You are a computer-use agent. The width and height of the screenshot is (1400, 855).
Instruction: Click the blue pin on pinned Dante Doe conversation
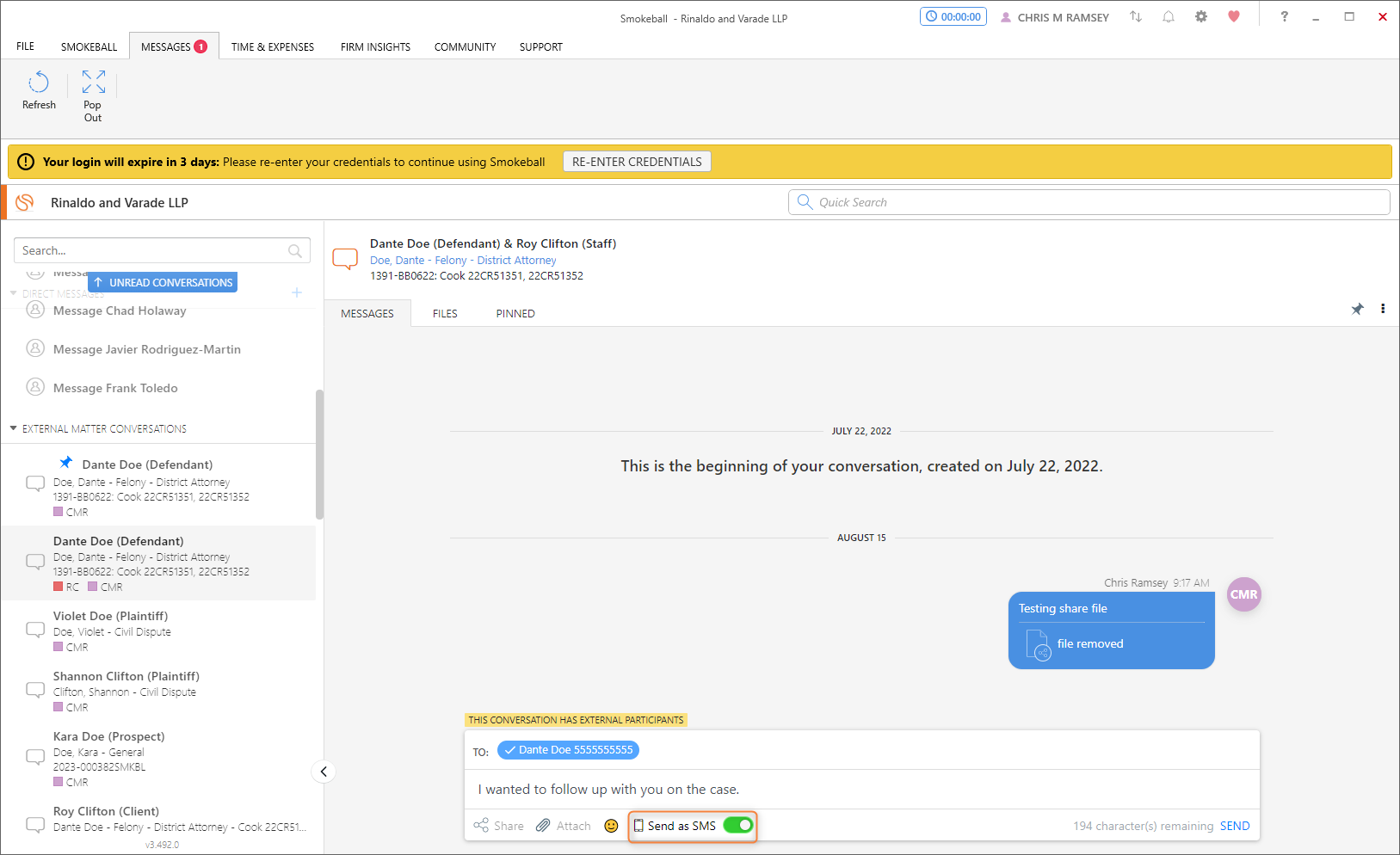click(x=66, y=463)
